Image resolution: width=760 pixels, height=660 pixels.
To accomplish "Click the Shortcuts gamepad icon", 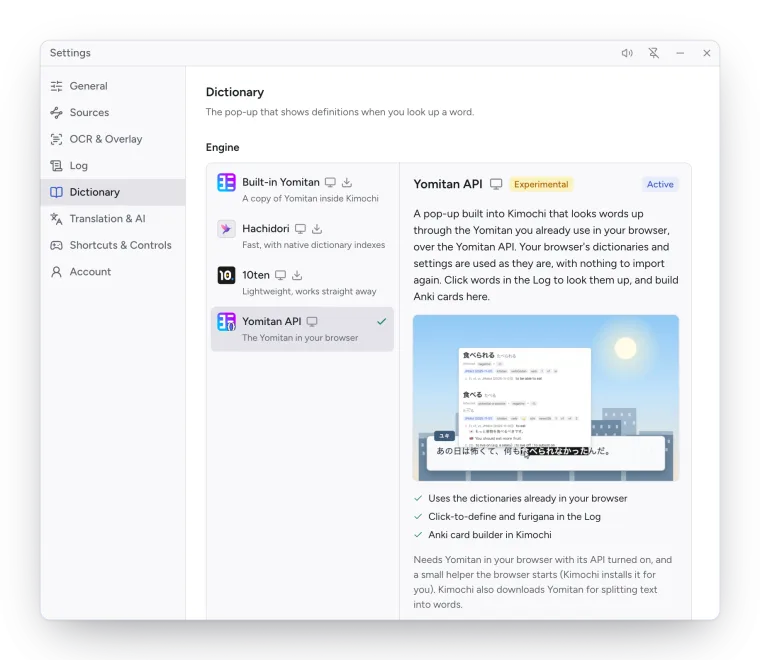I will point(56,245).
